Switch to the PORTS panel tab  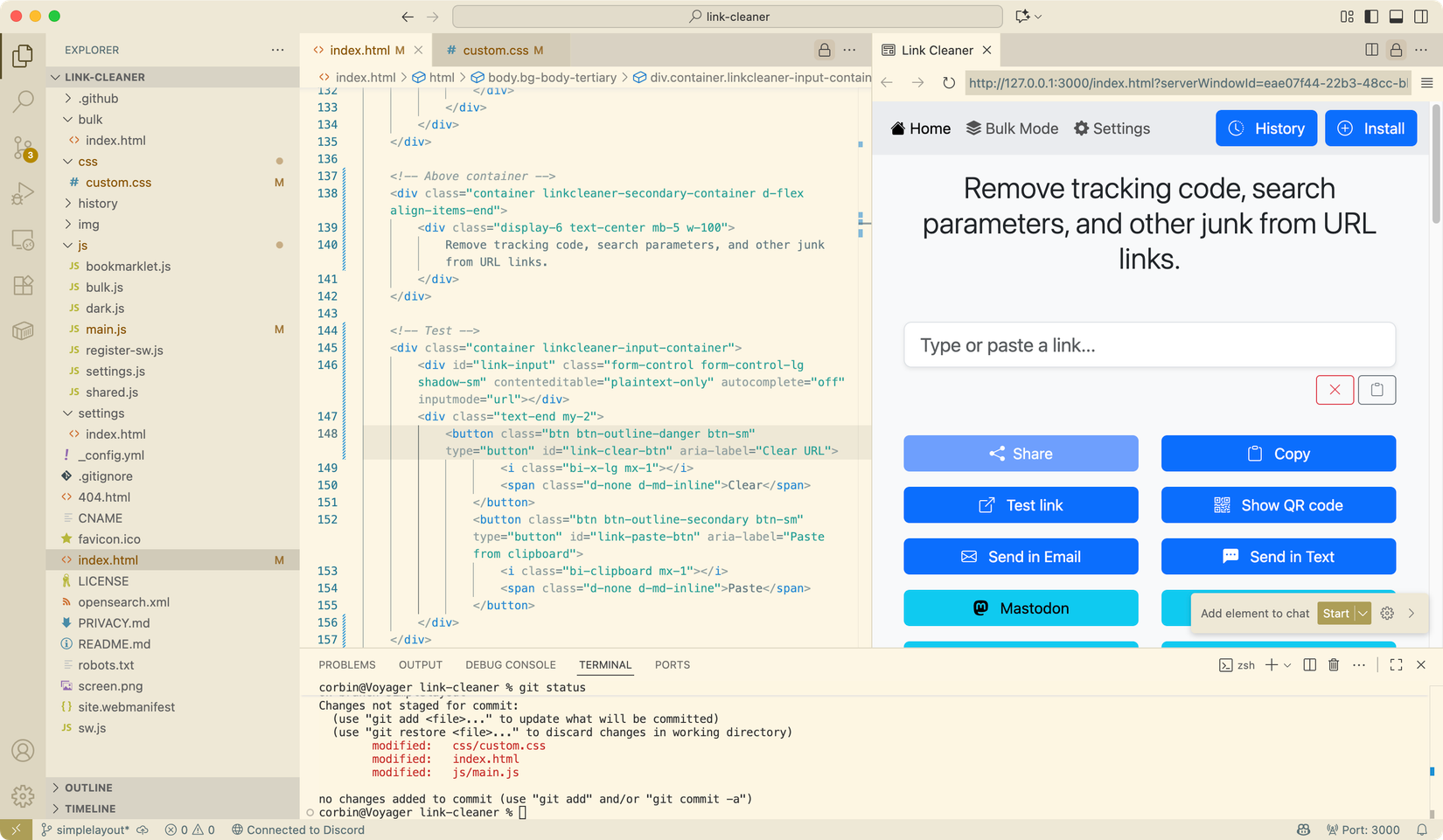672,665
